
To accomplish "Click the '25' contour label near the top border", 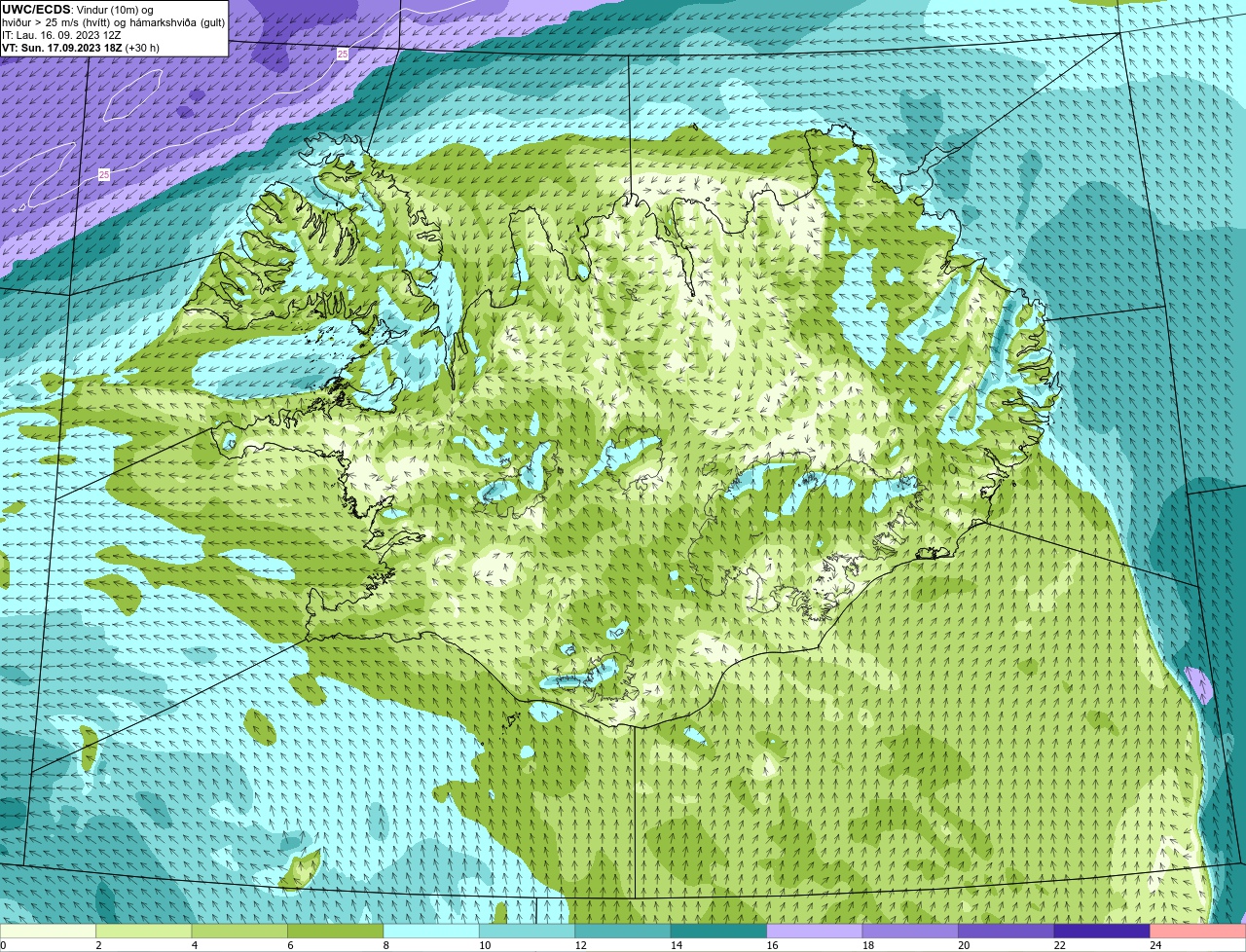I will point(343,55).
